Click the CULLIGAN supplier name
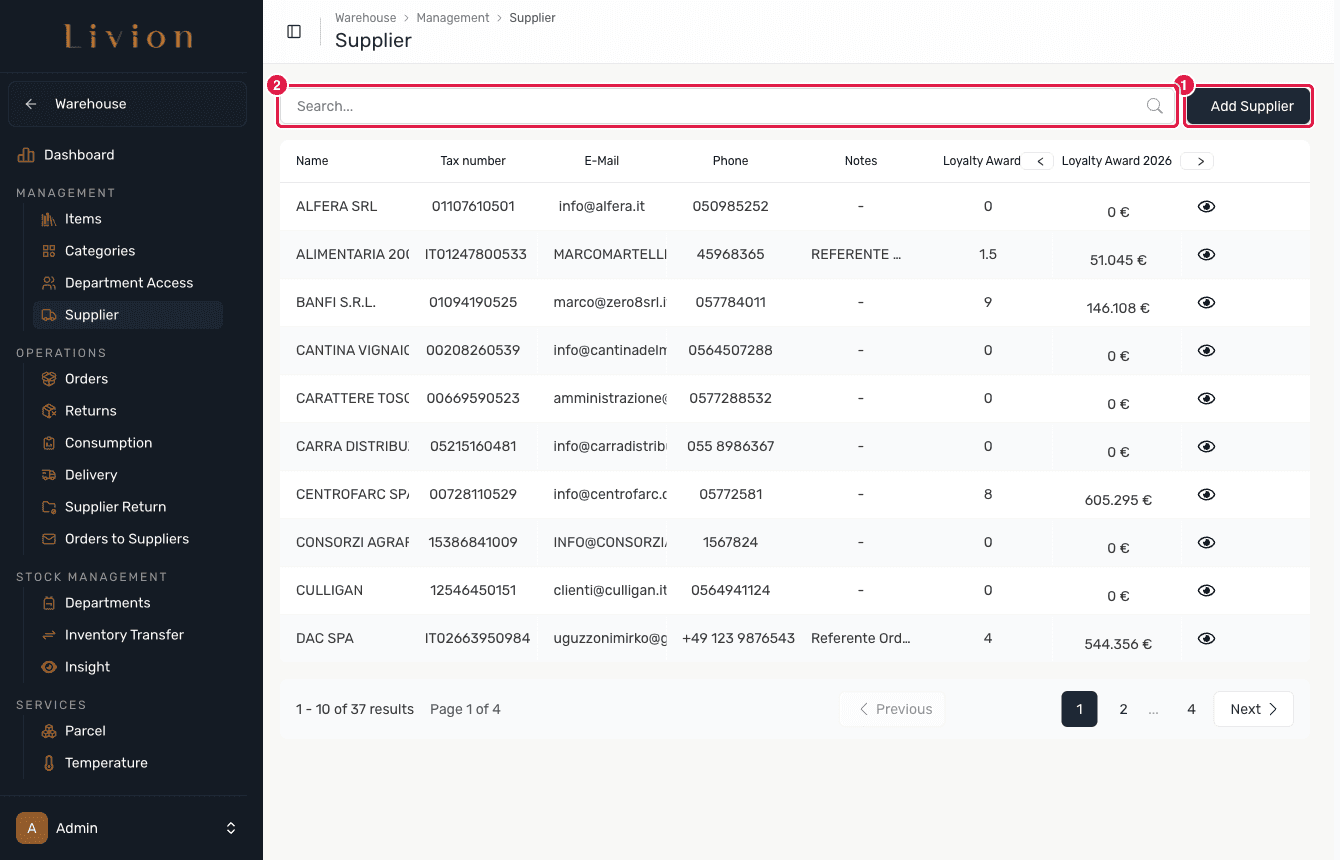1340x860 pixels. click(329, 590)
